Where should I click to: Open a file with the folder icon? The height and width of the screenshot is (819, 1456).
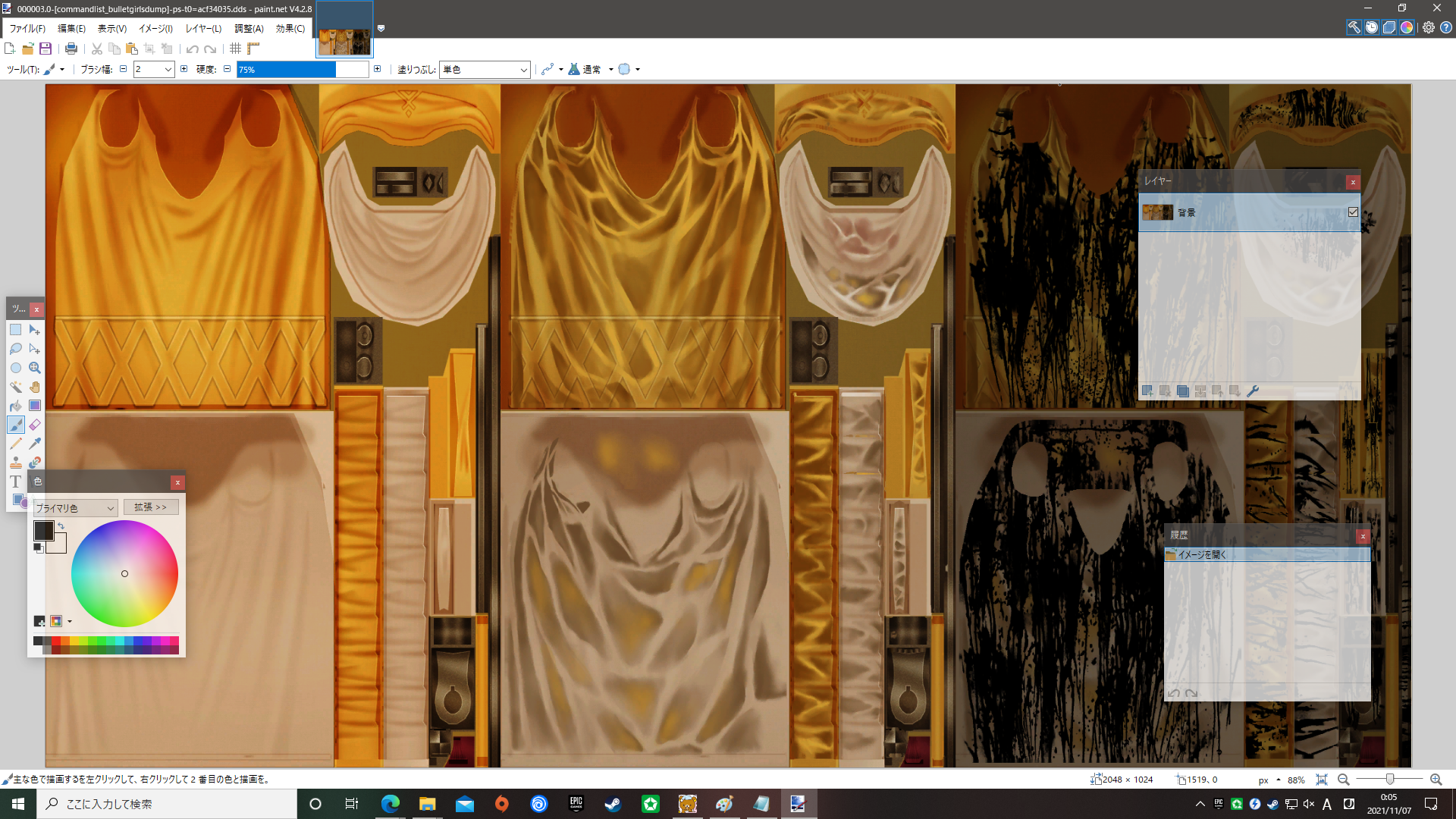tap(28, 49)
